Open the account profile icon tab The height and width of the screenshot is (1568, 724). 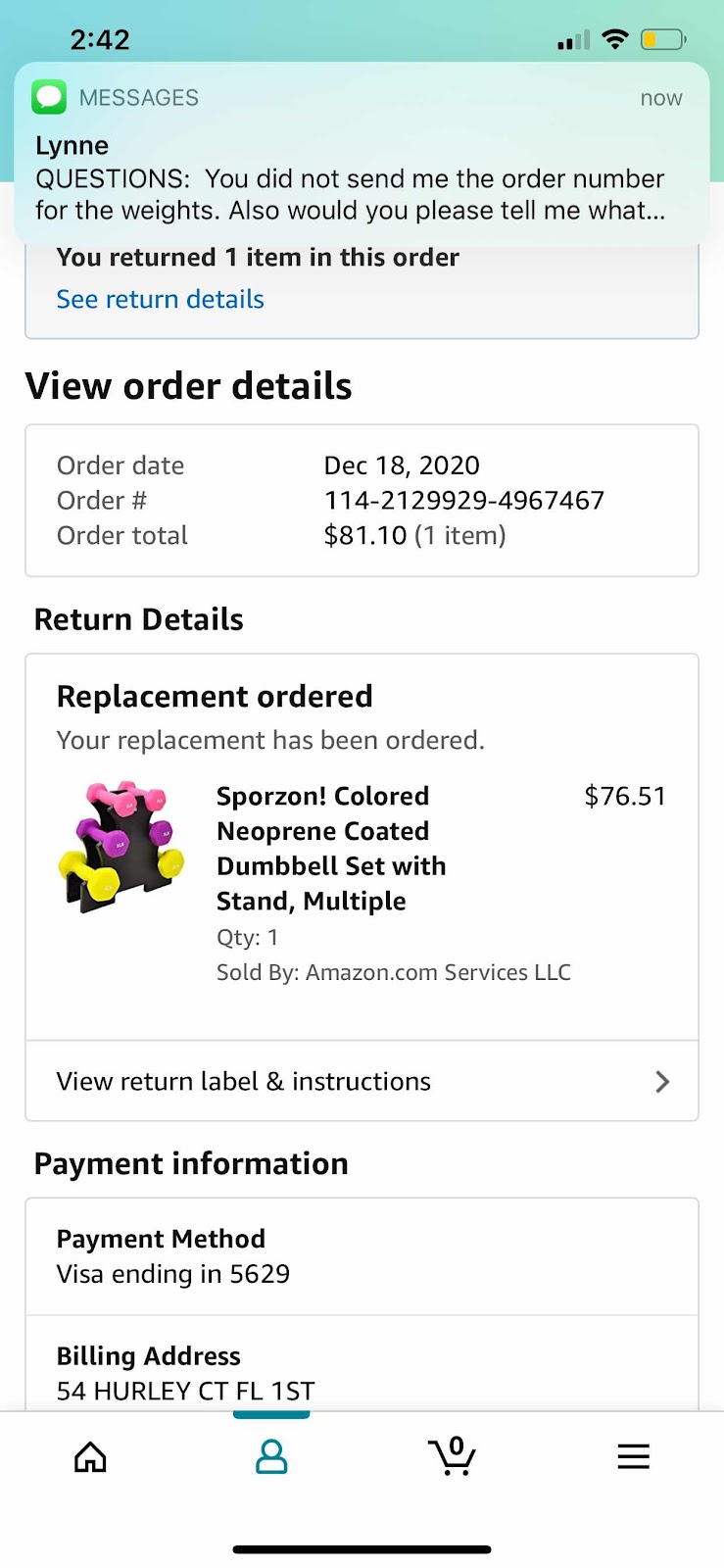coord(271,1457)
